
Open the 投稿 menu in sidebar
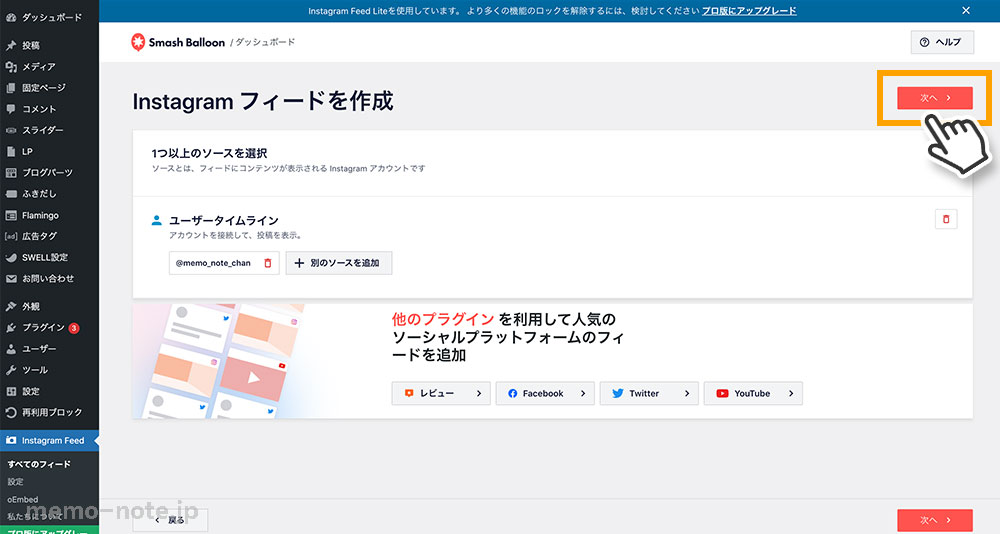click(49, 45)
